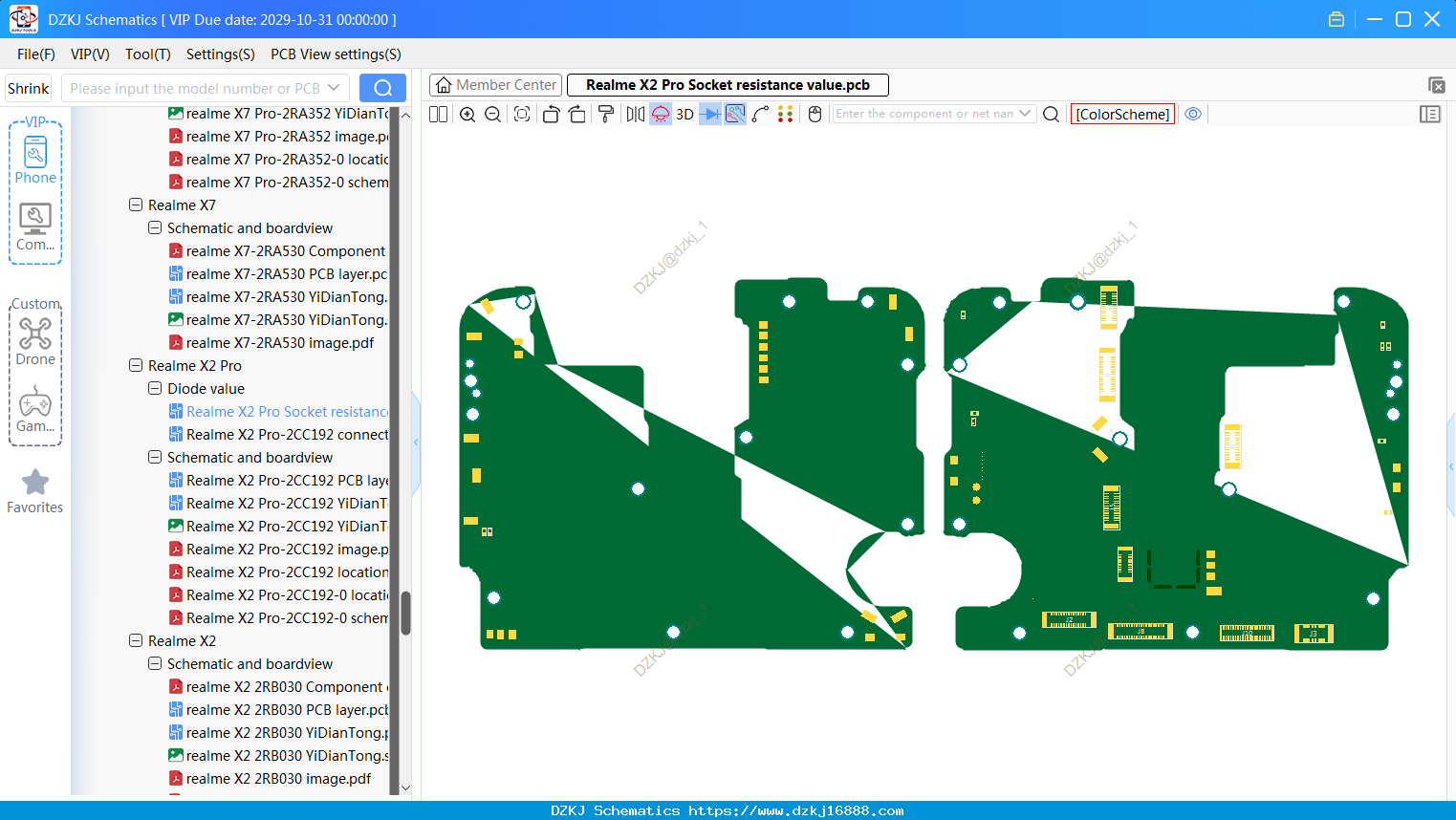Viewport: 1456px width, 820px height.
Task: Open the 3D board view
Action: click(685, 114)
